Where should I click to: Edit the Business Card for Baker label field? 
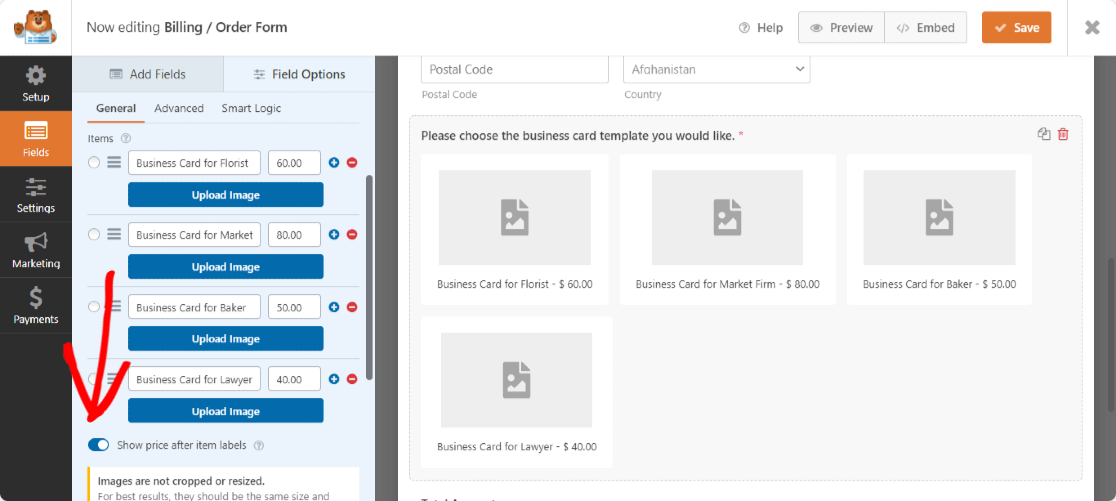pyautogui.click(x=194, y=307)
